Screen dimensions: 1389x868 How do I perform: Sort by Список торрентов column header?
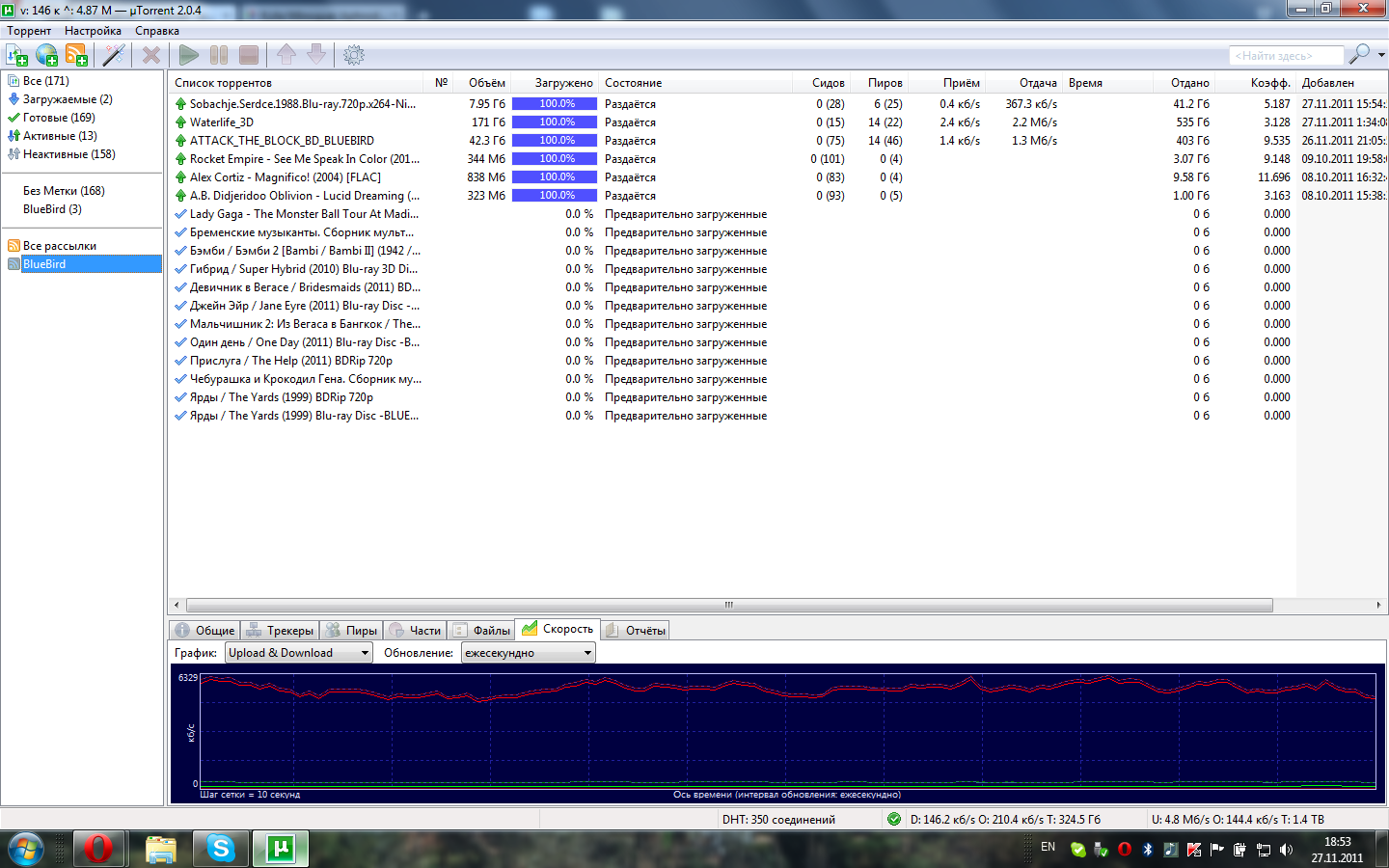(x=295, y=83)
